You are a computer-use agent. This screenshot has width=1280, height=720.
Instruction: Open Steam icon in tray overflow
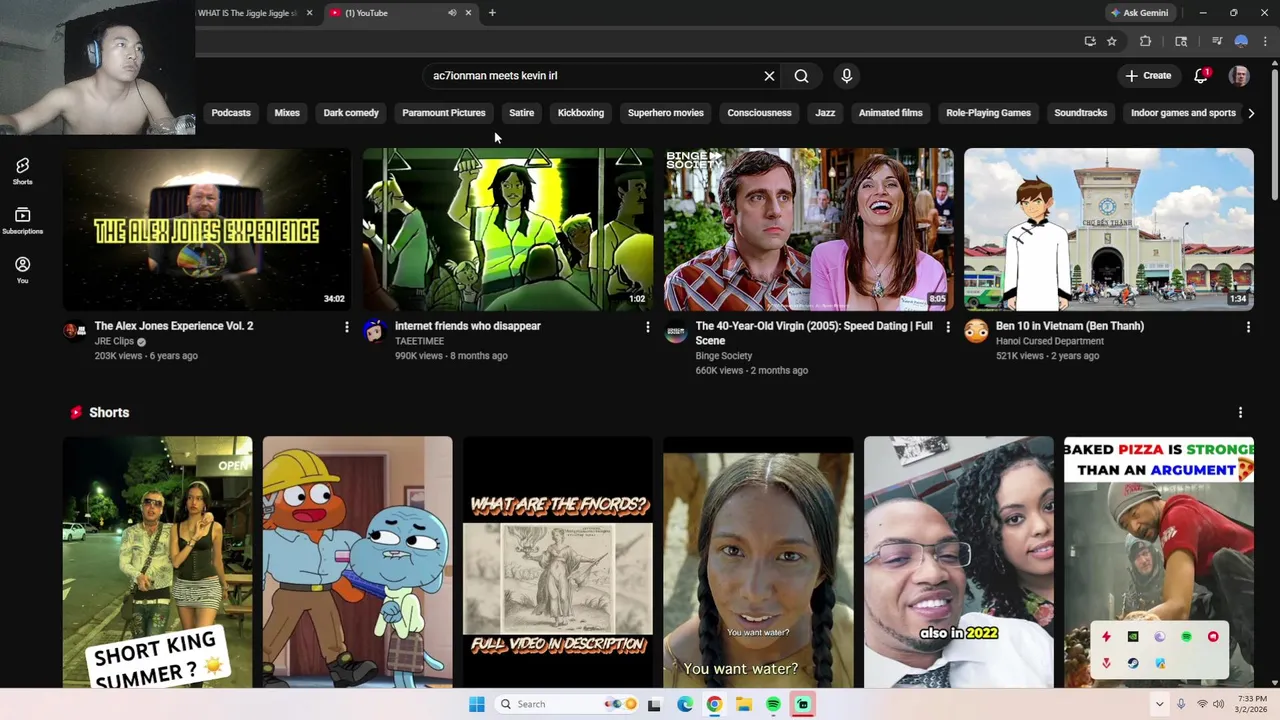click(x=1133, y=663)
